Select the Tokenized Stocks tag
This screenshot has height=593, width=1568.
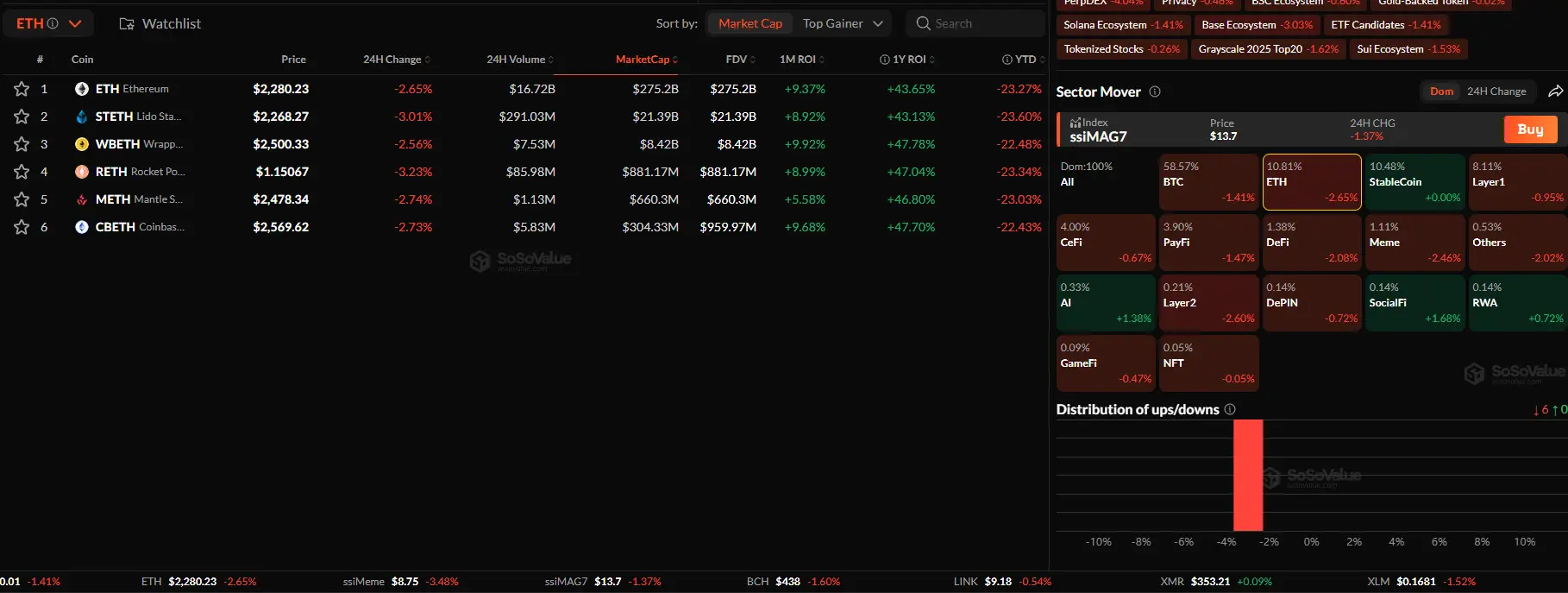click(1121, 49)
